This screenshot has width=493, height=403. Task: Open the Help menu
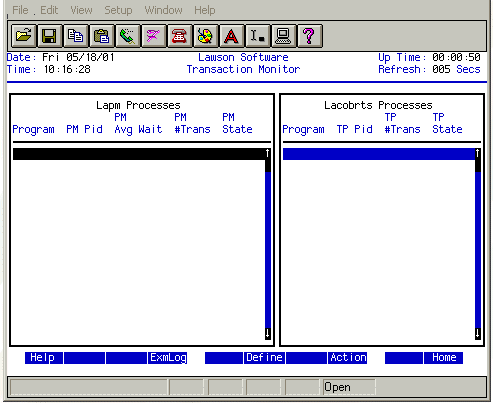205,10
